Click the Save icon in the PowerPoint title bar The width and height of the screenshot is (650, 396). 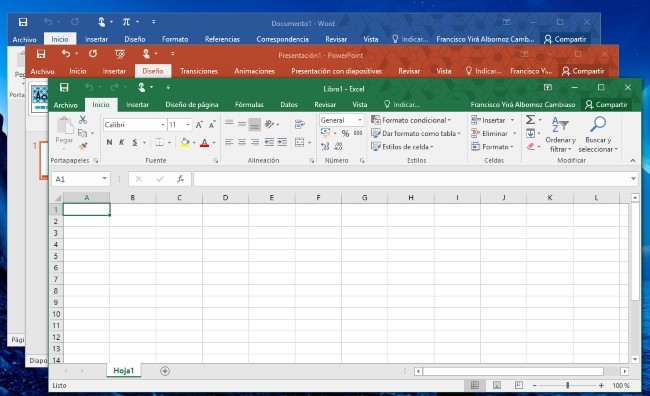click(41, 54)
